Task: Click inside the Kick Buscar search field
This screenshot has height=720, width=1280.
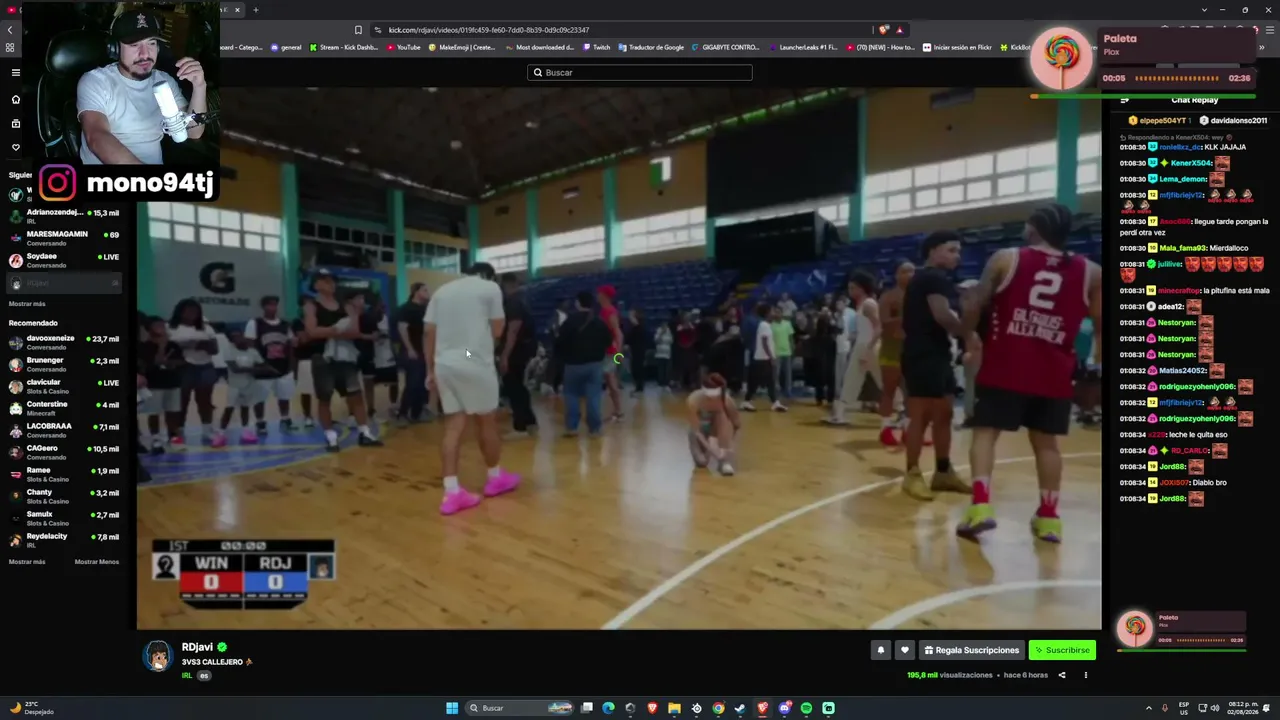Action: (x=640, y=72)
